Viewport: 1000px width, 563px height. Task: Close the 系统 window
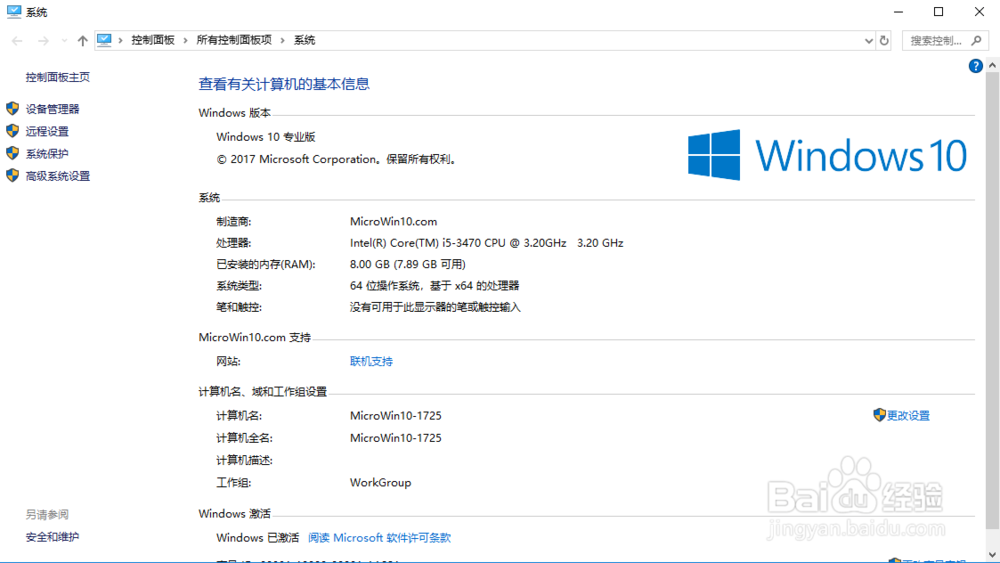click(x=980, y=11)
